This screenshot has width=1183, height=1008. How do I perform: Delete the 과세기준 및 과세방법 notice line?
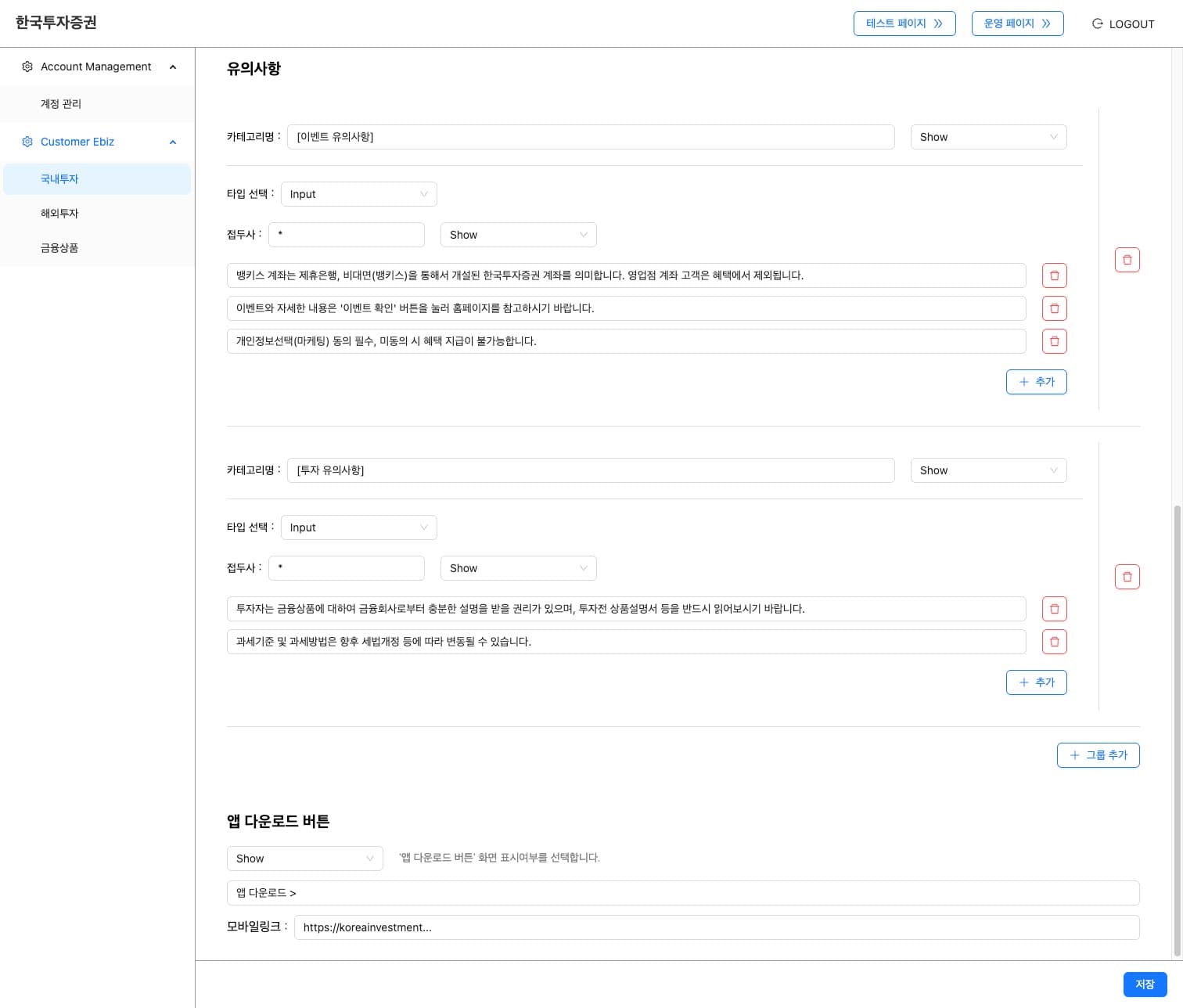(1054, 642)
